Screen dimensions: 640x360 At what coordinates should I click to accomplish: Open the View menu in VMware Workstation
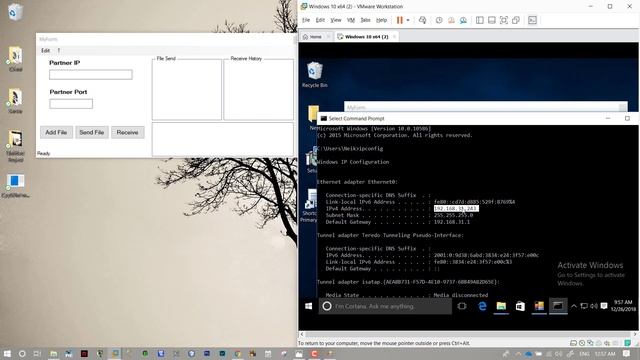336,20
